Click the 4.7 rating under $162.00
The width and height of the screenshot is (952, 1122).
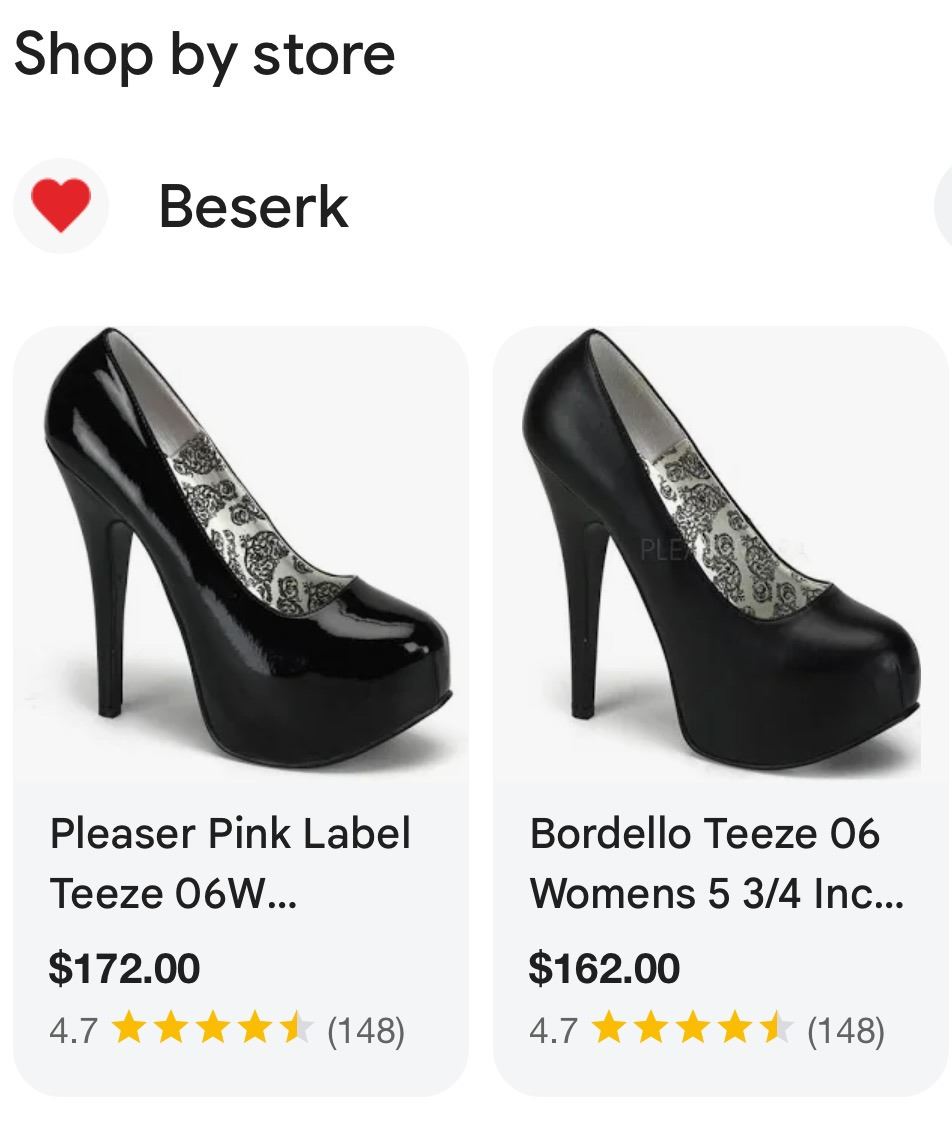553,1030
